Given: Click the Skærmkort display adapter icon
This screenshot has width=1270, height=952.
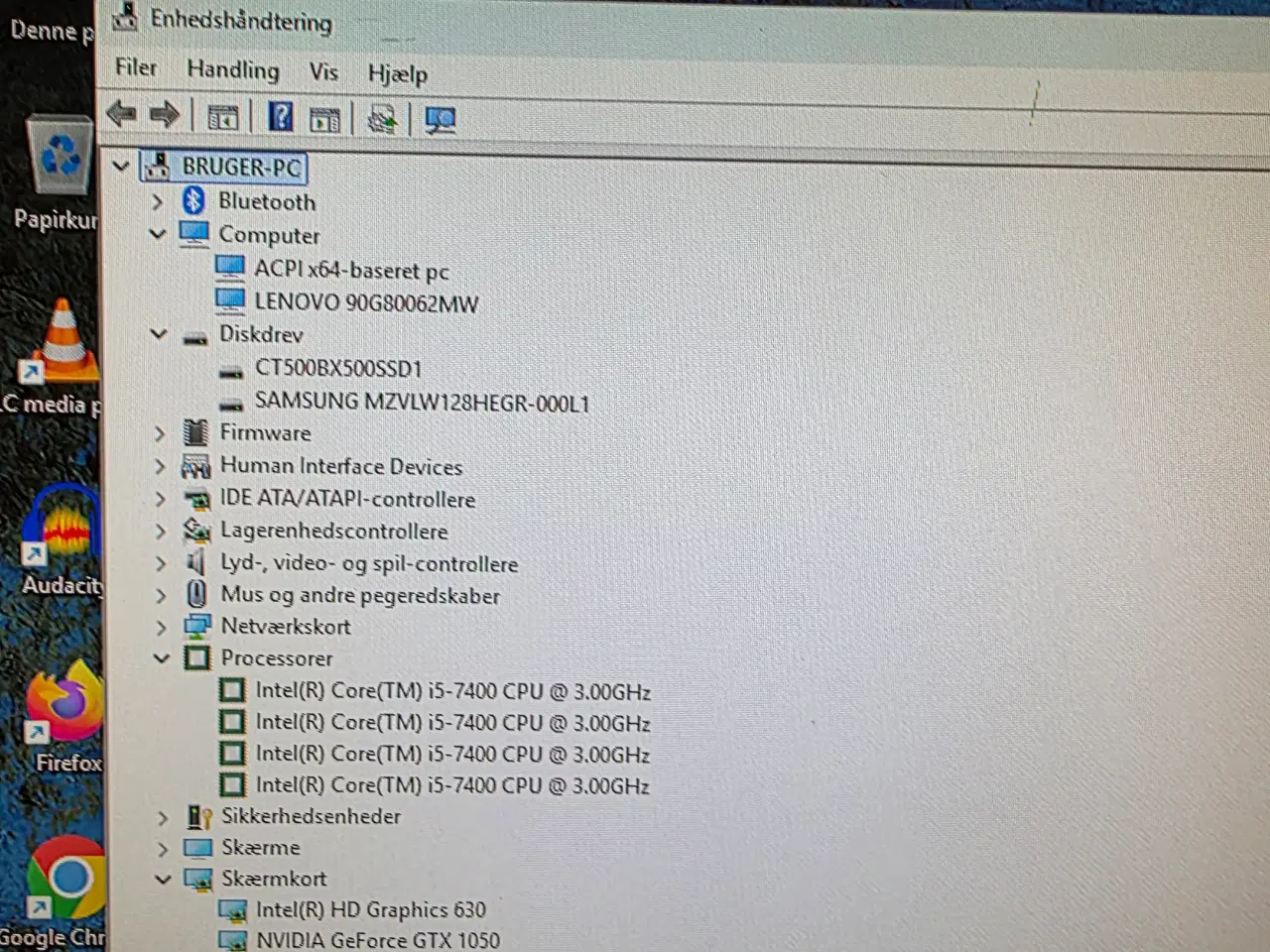Looking at the screenshot, I should coord(198,879).
